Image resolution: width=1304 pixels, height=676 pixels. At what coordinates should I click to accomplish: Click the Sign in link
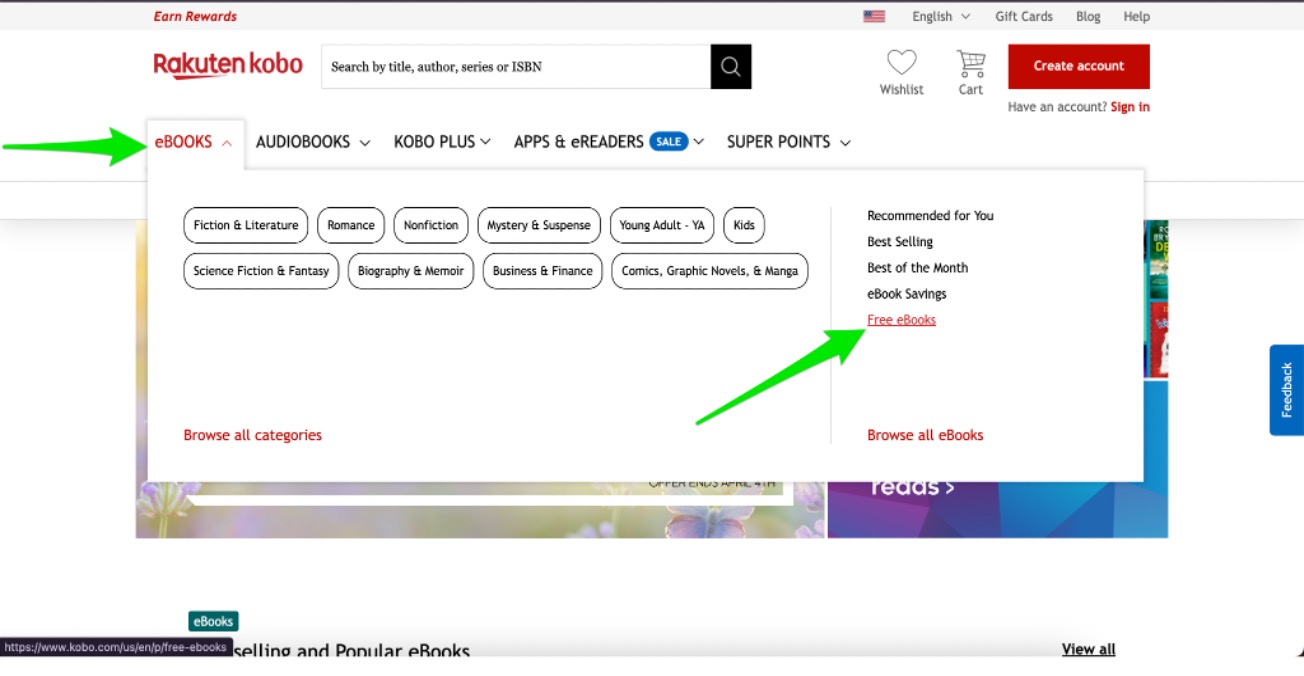point(1130,107)
